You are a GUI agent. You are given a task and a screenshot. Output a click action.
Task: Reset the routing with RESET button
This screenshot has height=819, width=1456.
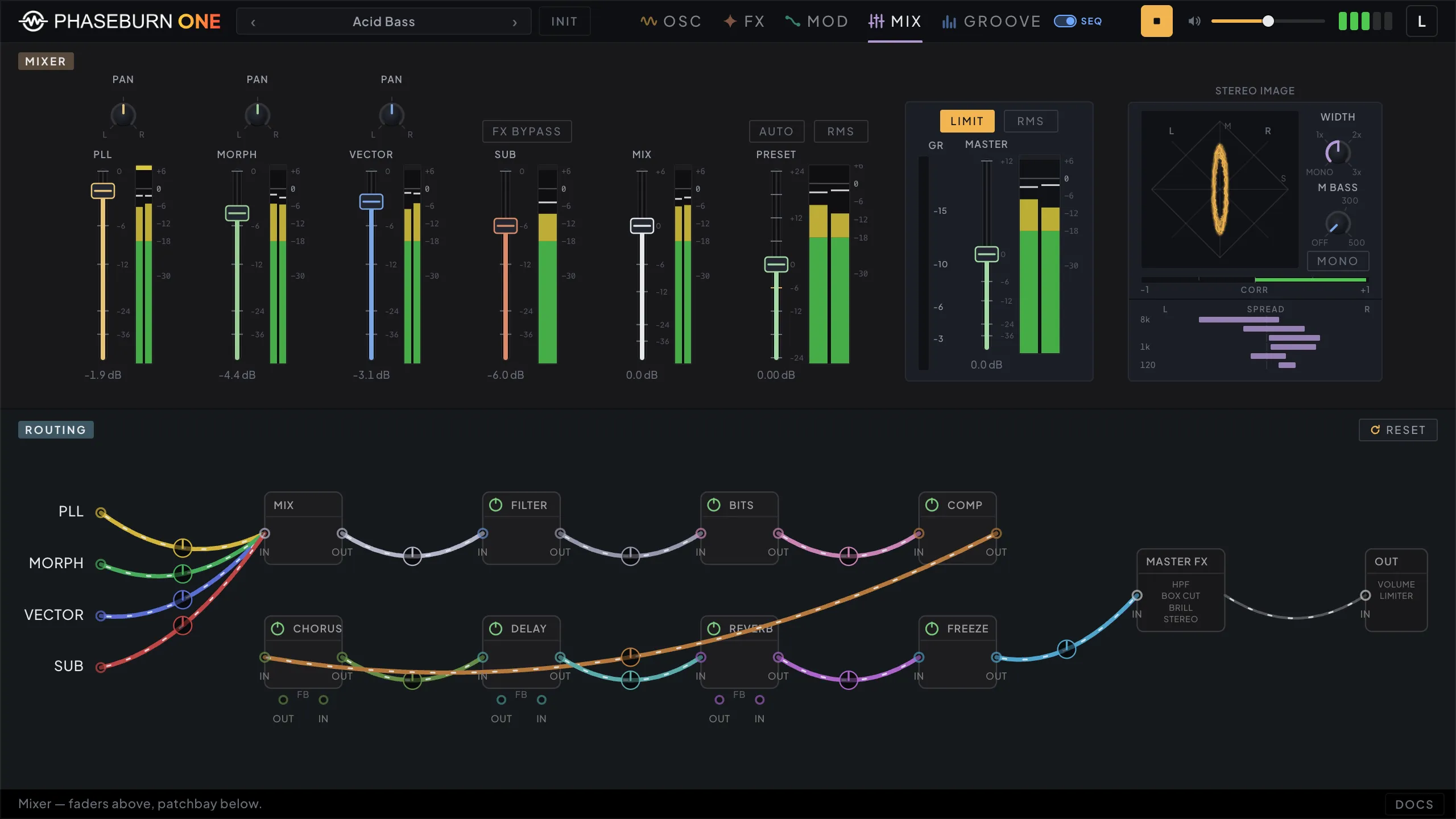coord(1398,430)
